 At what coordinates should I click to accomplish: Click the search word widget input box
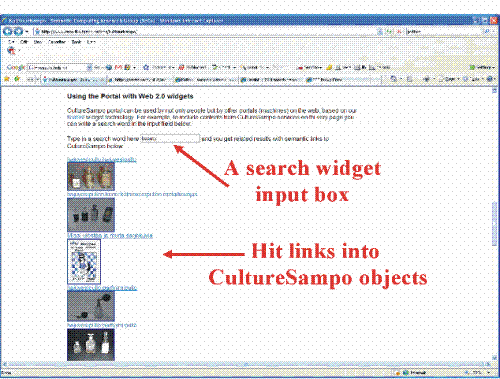(x=170, y=138)
